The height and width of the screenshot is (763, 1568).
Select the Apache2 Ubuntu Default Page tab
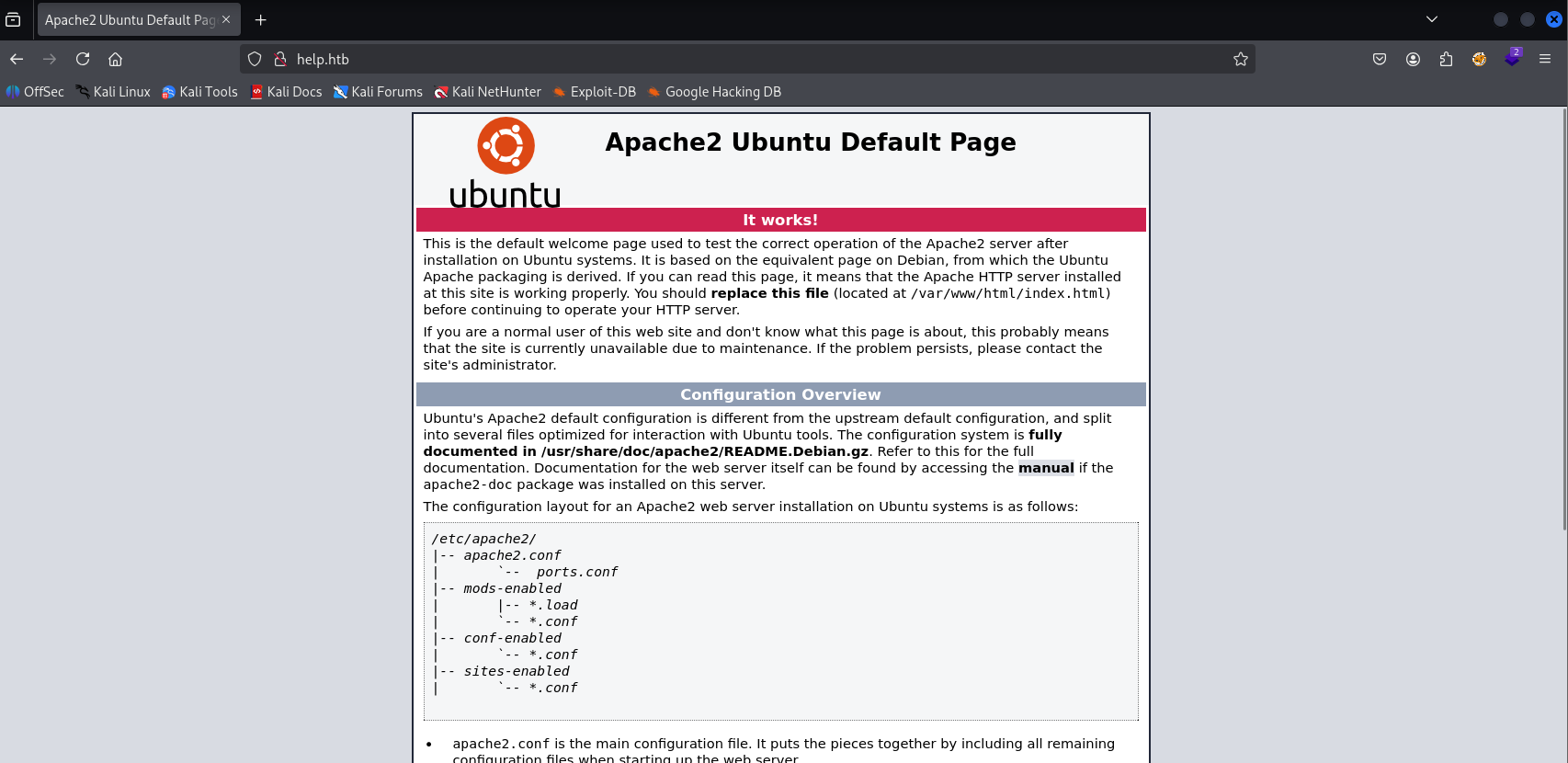[x=139, y=19]
